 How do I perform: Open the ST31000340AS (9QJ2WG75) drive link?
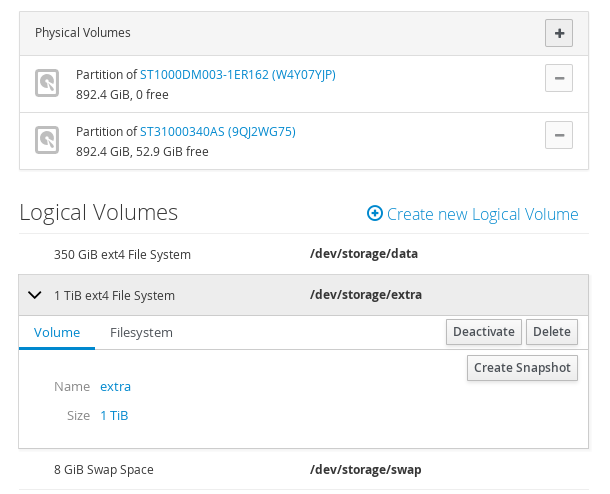coord(218,131)
